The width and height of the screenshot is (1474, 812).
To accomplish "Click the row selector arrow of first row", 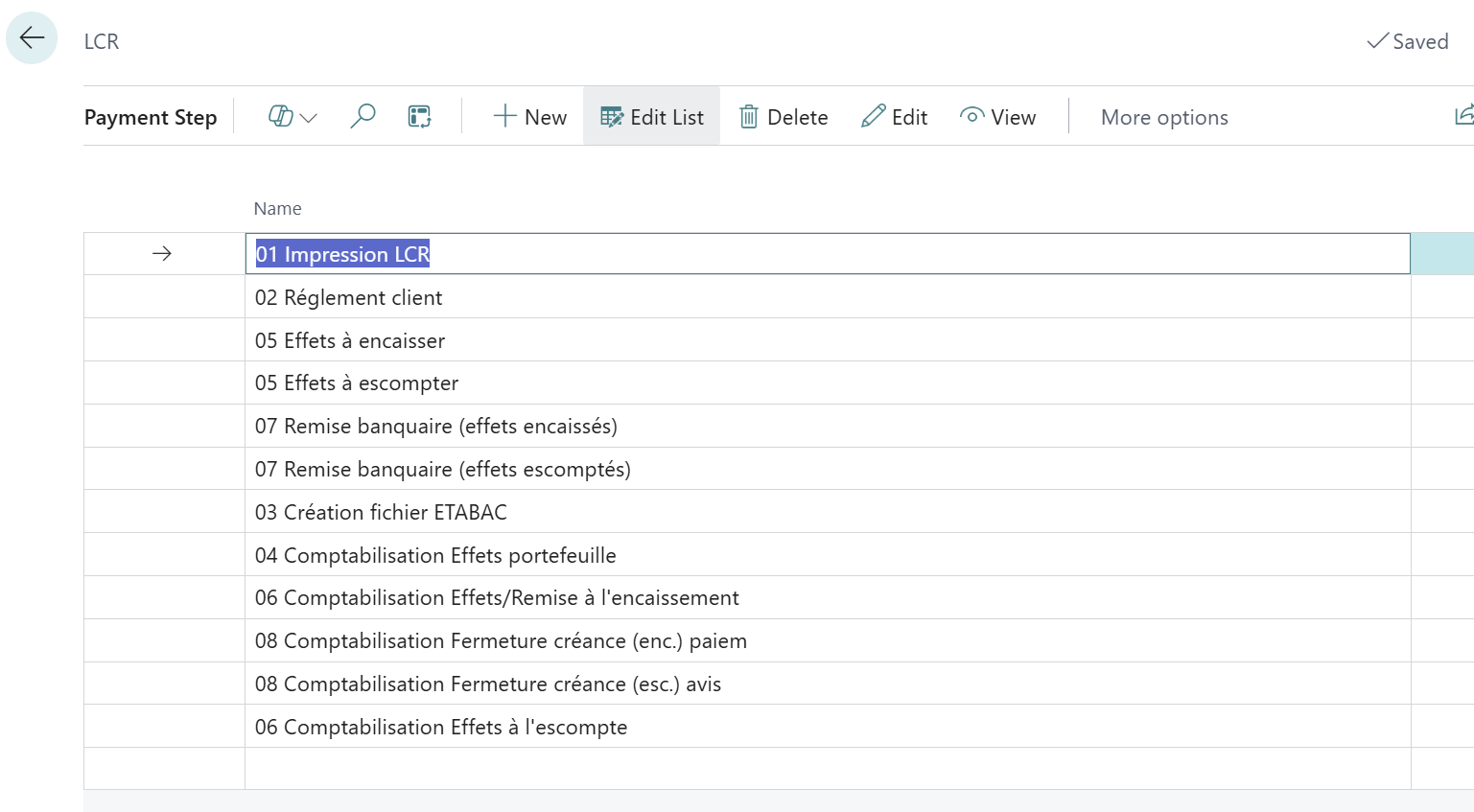I will [162, 254].
